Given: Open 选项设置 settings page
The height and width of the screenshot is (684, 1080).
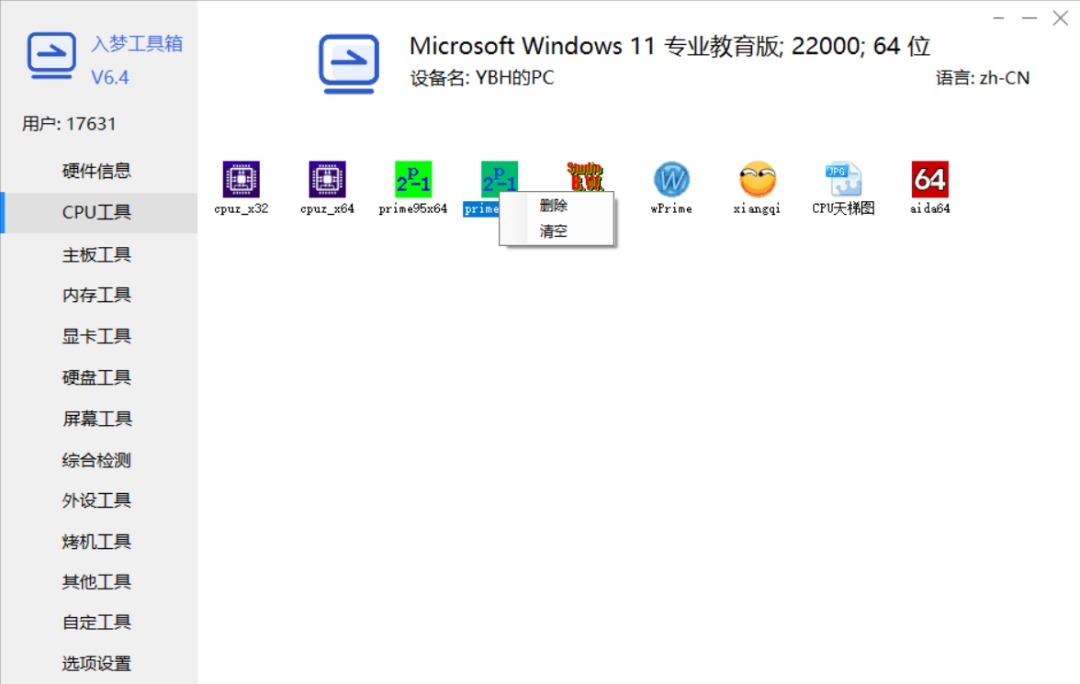Looking at the screenshot, I should pos(96,663).
